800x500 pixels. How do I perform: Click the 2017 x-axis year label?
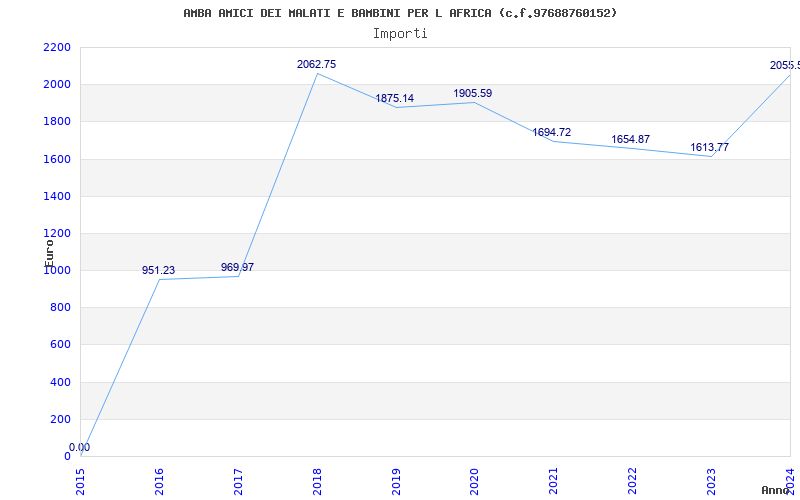pyautogui.click(x=238, y=481)
